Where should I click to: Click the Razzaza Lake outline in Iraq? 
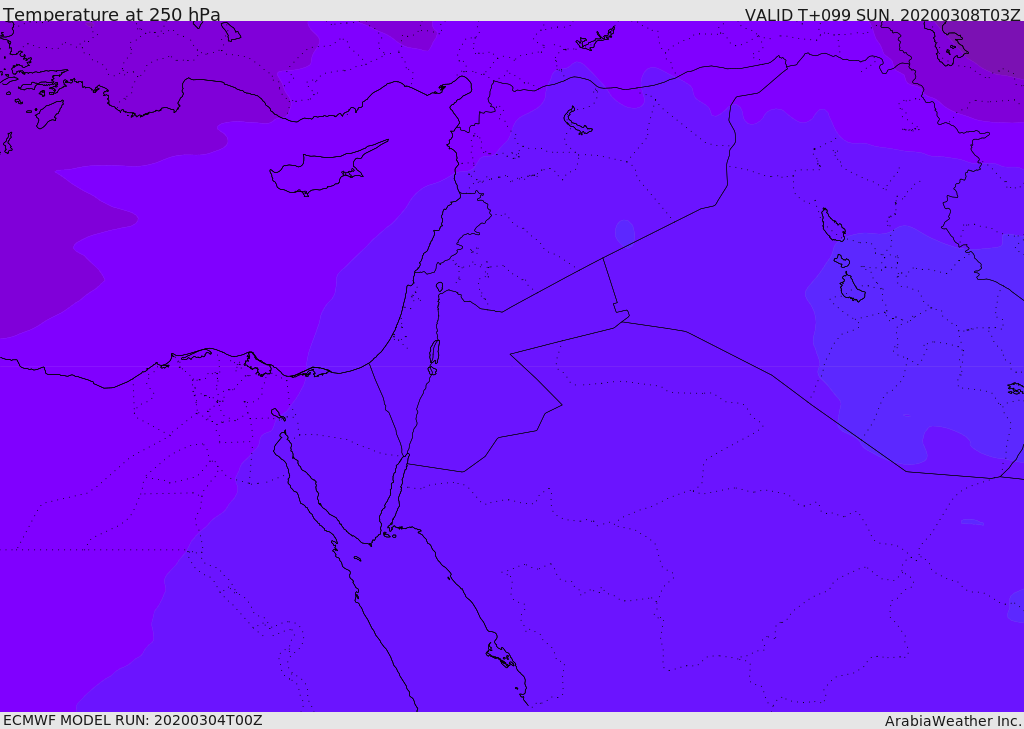point(851,288)
